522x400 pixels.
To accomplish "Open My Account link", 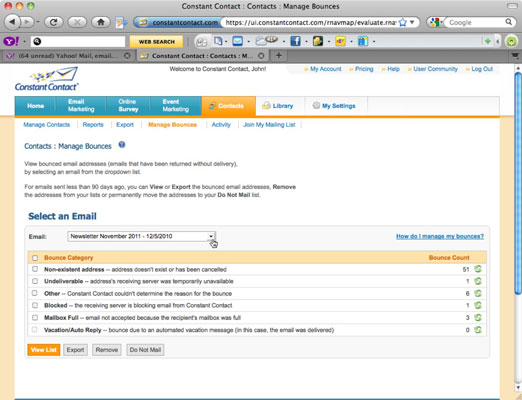I will [325, 69].
